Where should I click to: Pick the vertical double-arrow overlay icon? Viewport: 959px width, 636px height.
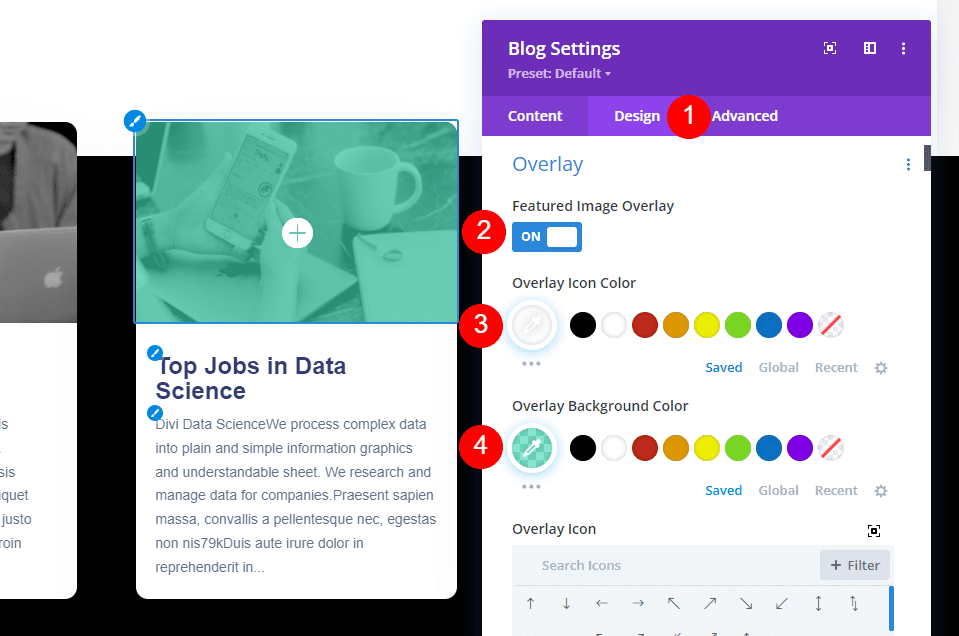click(x=817, y=603)
